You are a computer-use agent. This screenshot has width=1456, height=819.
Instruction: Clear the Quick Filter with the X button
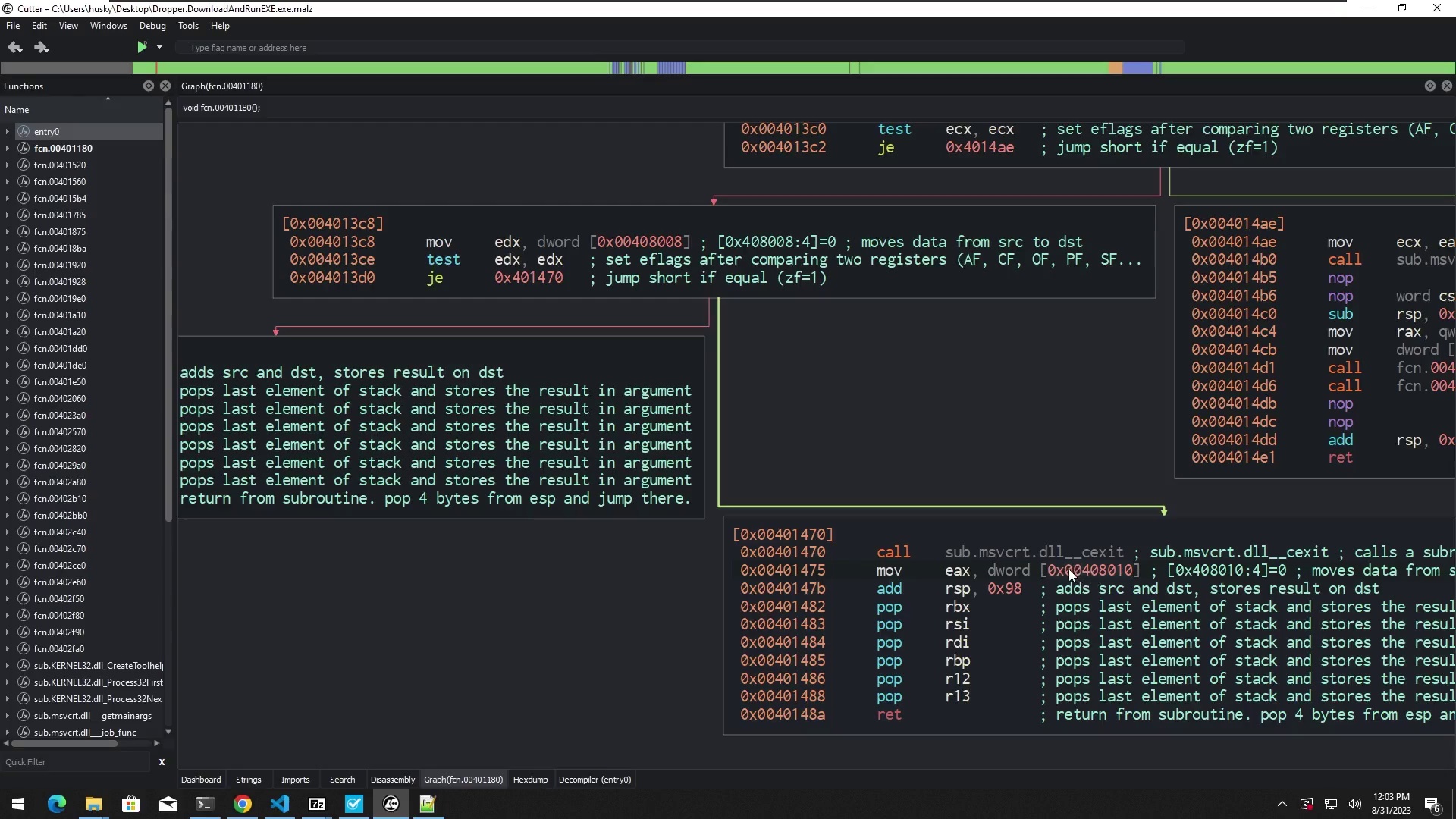(x=162, y=762)
